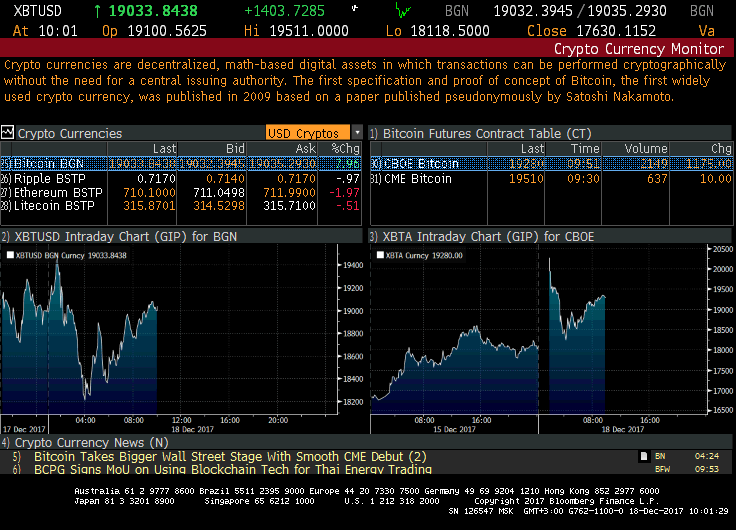Click inside the XBTUSD intraday chart area
The height and width of the screenshot is (530, 736).
[169, 329]
